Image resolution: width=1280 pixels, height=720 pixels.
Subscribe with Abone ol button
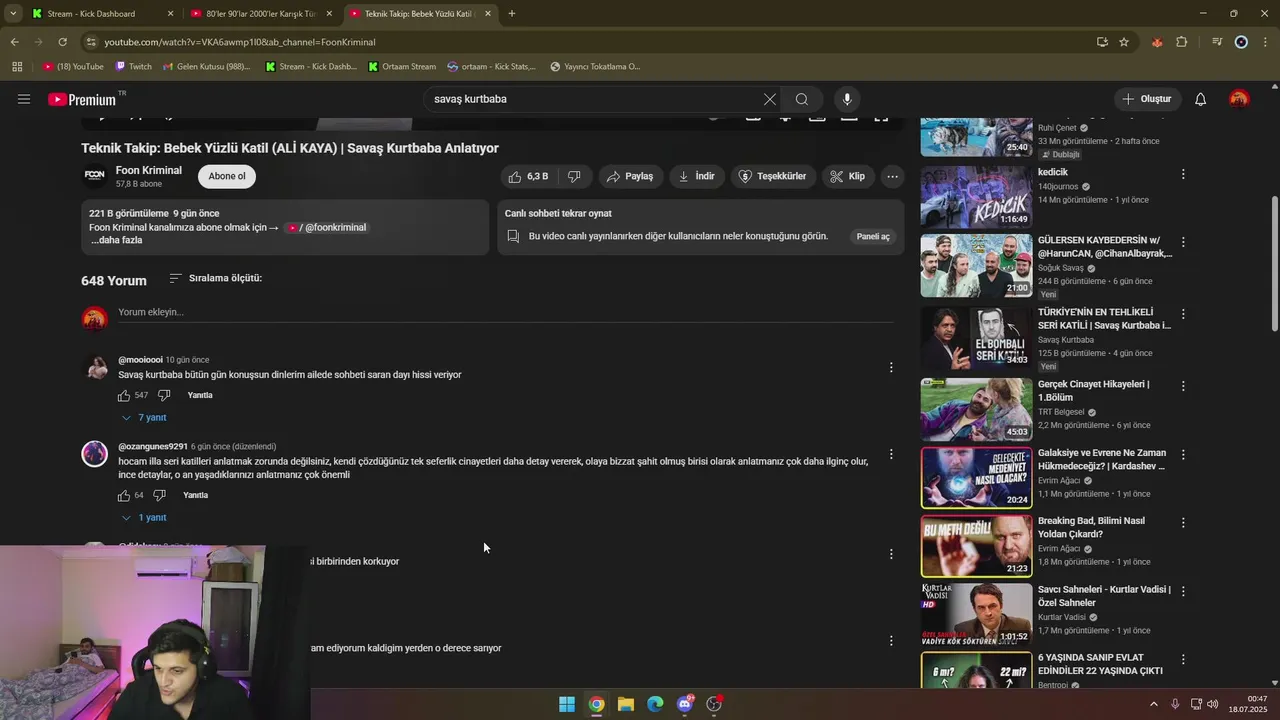[227, 176]
